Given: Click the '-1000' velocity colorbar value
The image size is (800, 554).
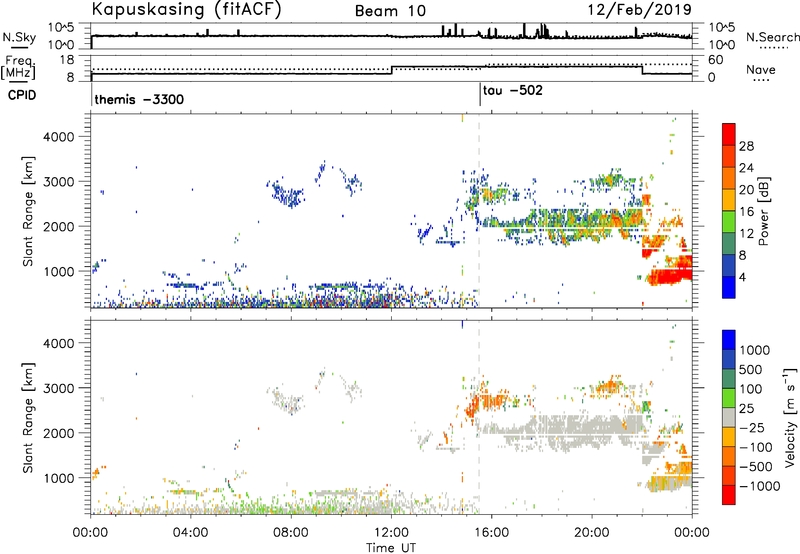Looking at the screenshot, I should tap(760, 486).
